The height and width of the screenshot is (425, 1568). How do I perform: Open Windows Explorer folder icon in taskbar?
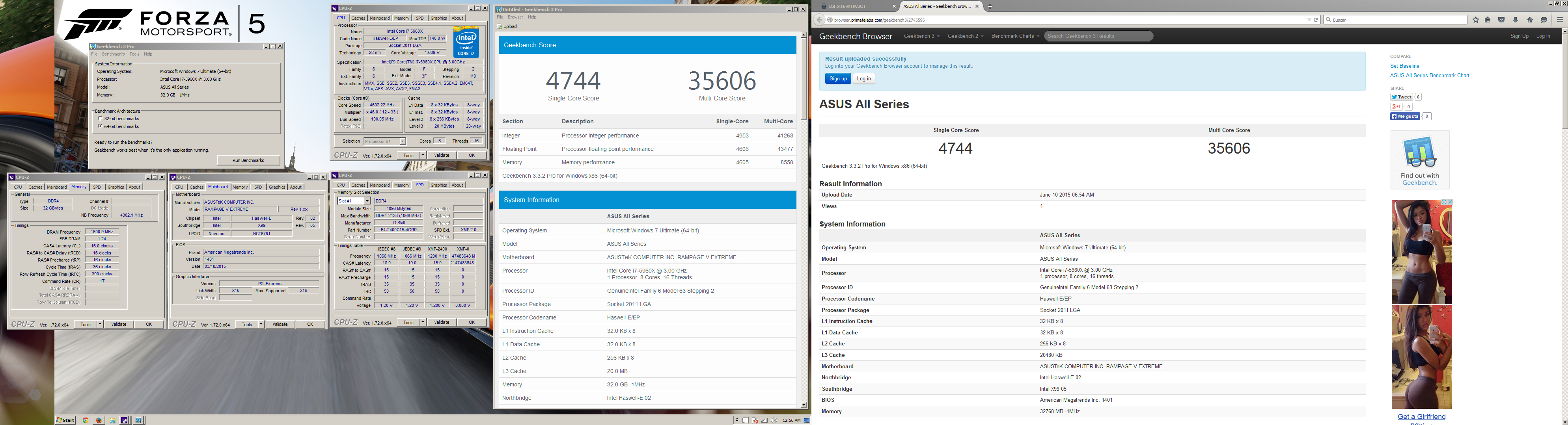tap(113, 420)
